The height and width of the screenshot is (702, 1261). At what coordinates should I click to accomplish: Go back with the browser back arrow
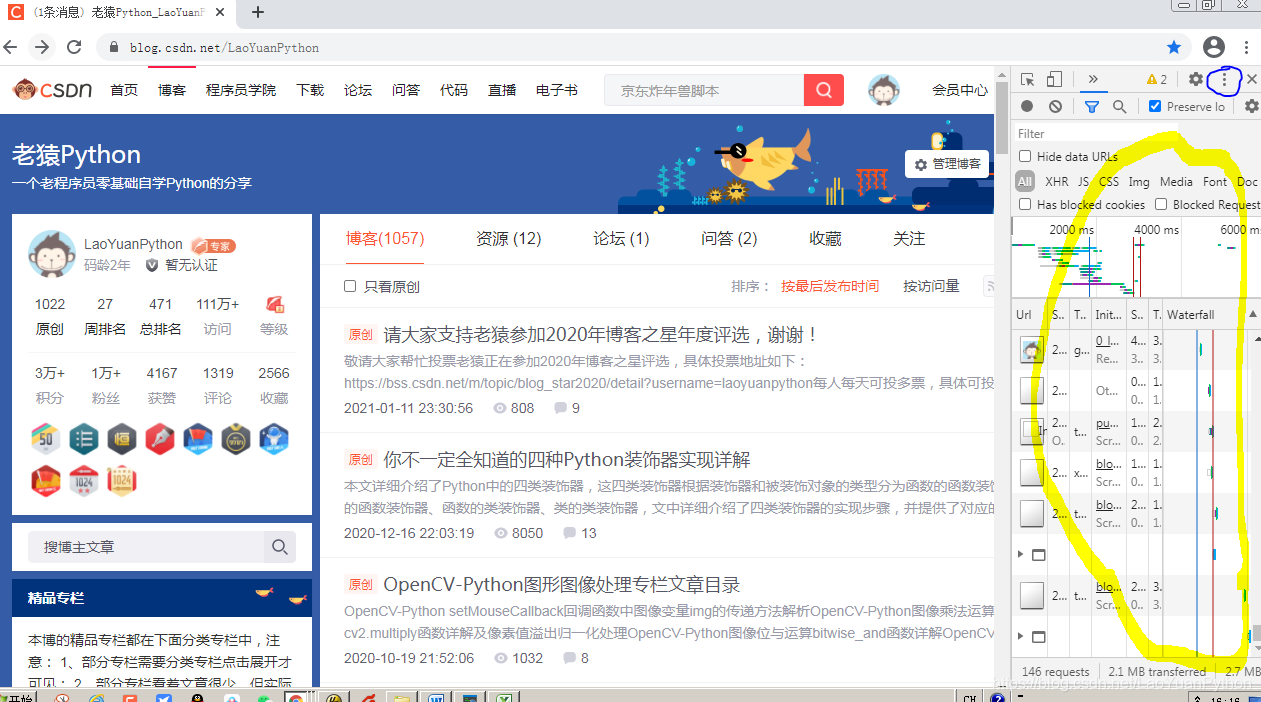[x=11, y=47]
